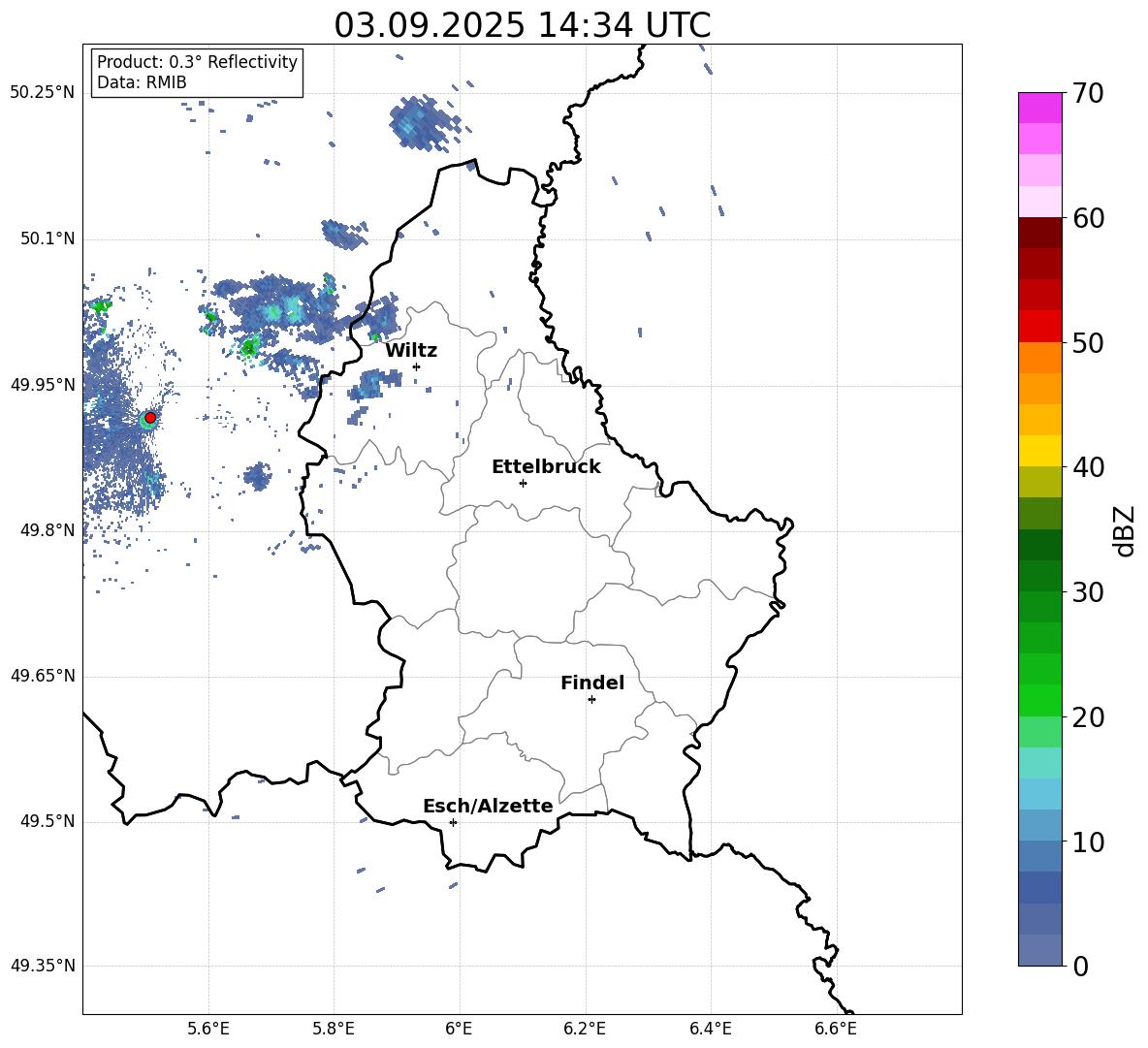Click the red radar station marker
The image size is (1148, 1048).
[150, 418]
